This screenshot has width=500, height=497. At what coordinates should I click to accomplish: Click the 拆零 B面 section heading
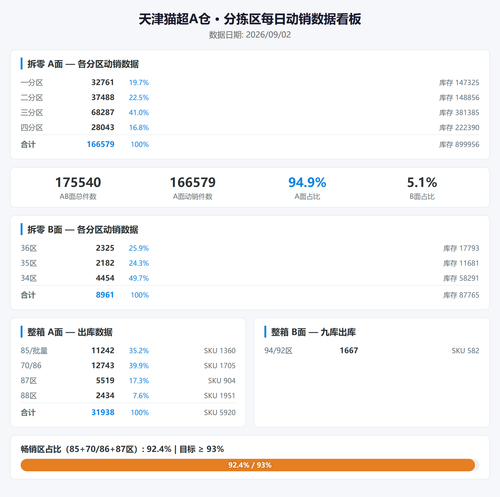click(x=83, y=229)
